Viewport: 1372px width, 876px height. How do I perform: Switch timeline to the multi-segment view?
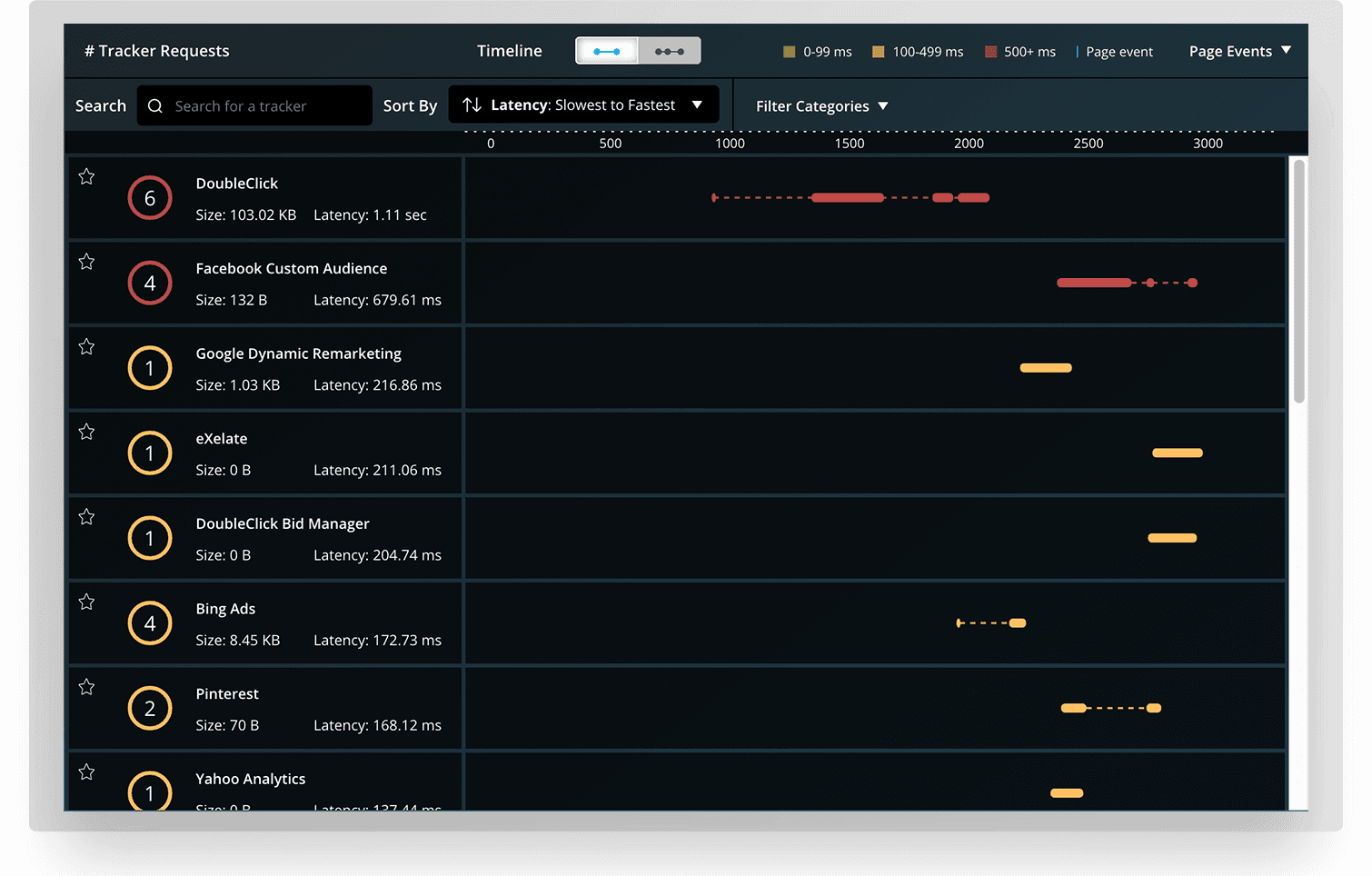click(x=670, y=51)
